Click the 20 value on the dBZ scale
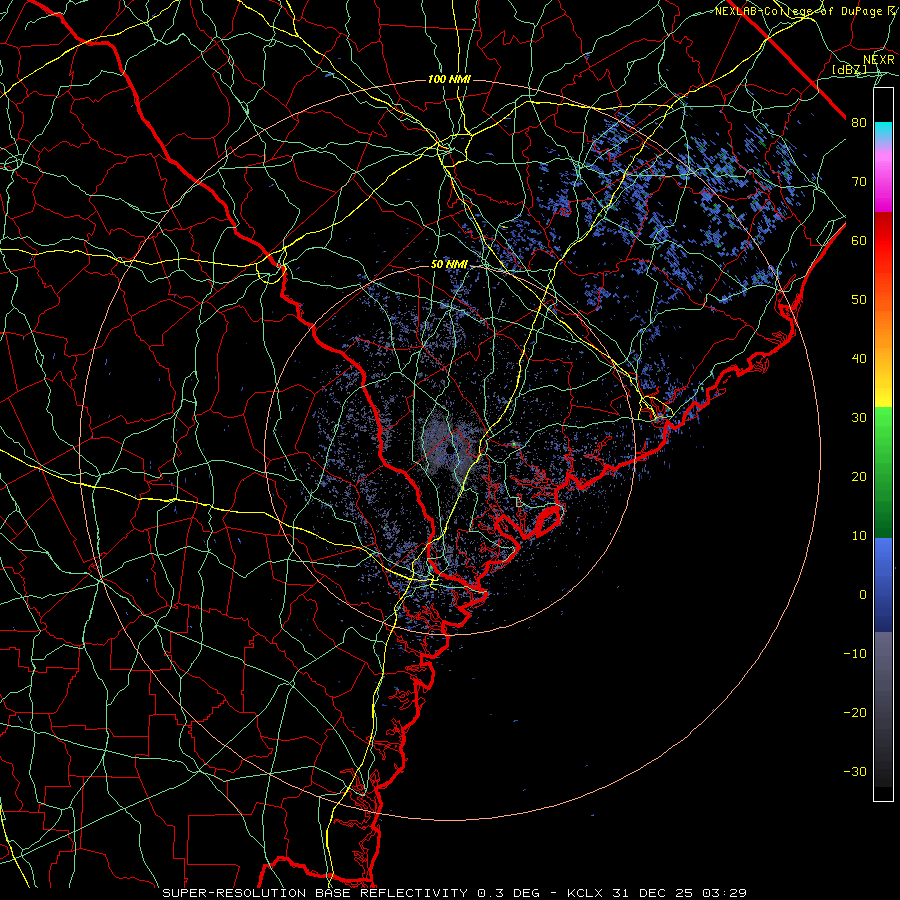Viewport: 900px width, 900px height. coord(859,477)
